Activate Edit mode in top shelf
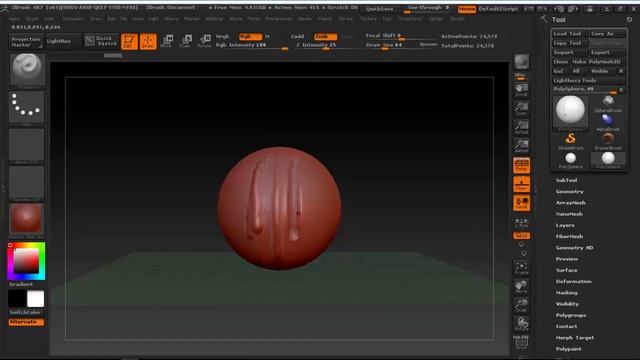640x360 pixels. click(129, 41)
